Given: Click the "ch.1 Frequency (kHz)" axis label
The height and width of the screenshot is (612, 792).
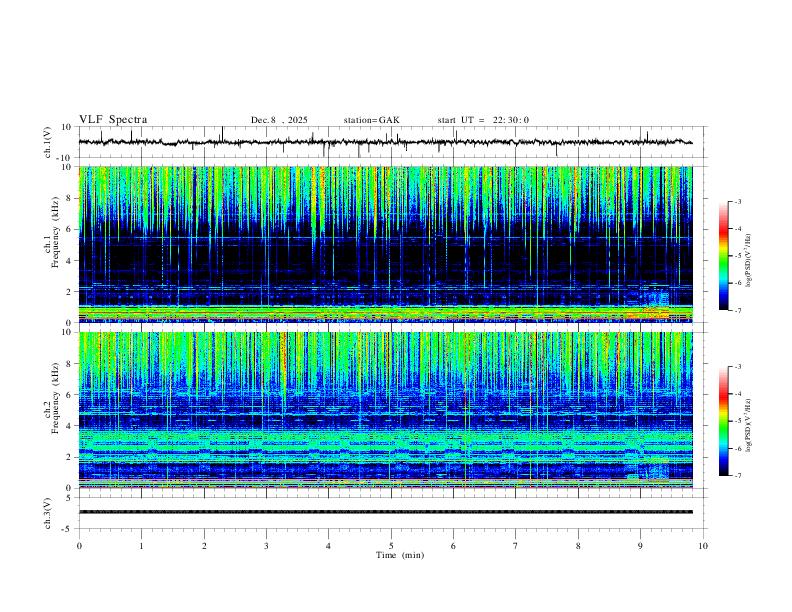Looking at the screenshot, I should click(51, 232).
